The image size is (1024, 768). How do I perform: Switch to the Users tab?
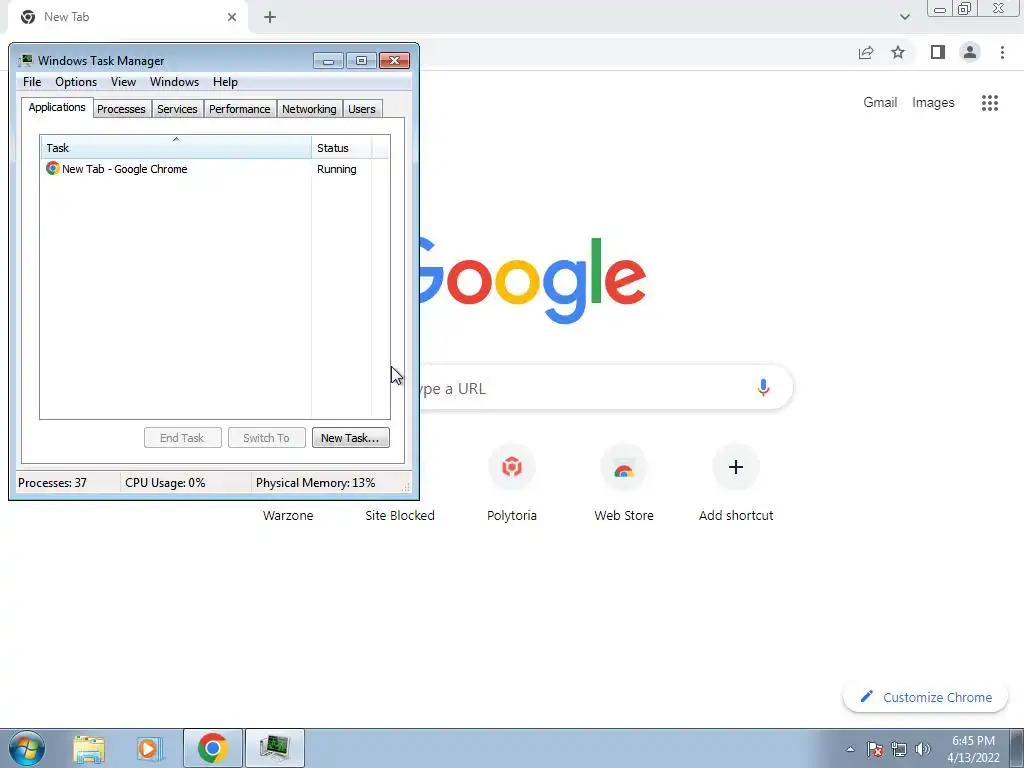pos(362,109)
